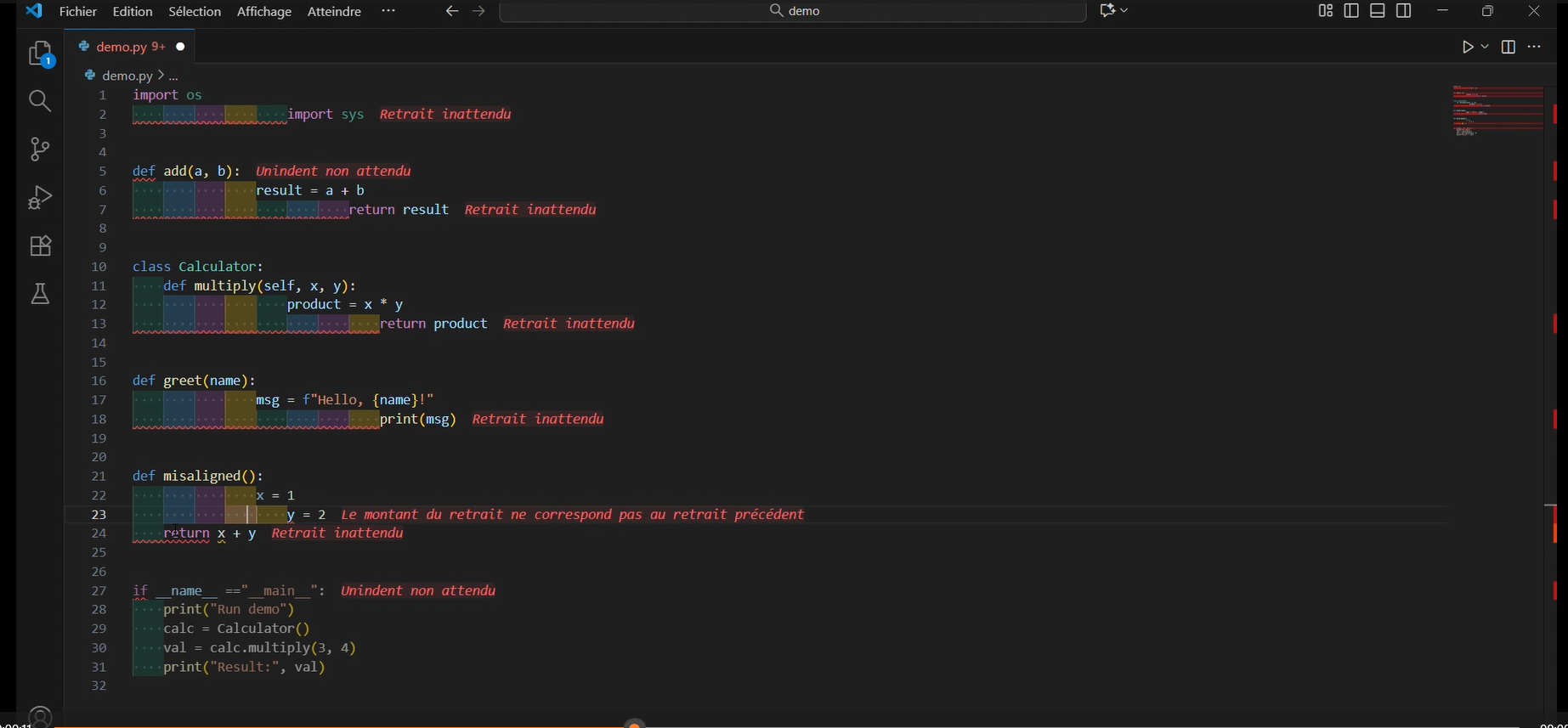Click the Python file icon in the breadcrumb

90,76
